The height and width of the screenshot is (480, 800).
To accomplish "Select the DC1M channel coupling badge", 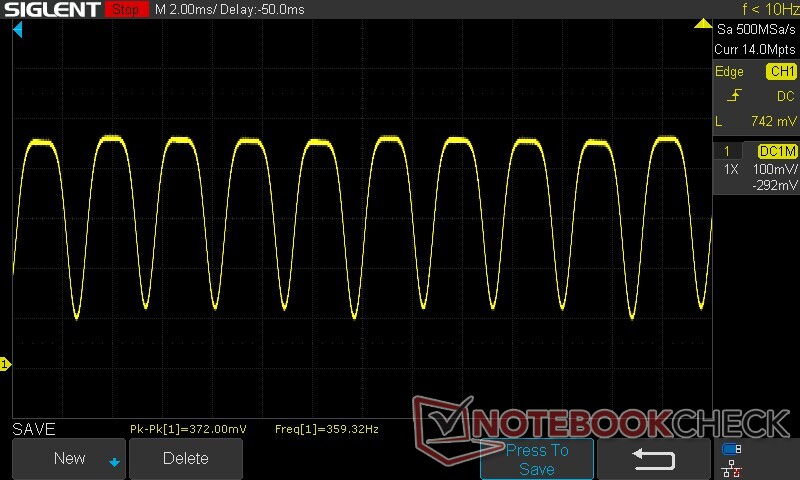I will pos(777,151).
